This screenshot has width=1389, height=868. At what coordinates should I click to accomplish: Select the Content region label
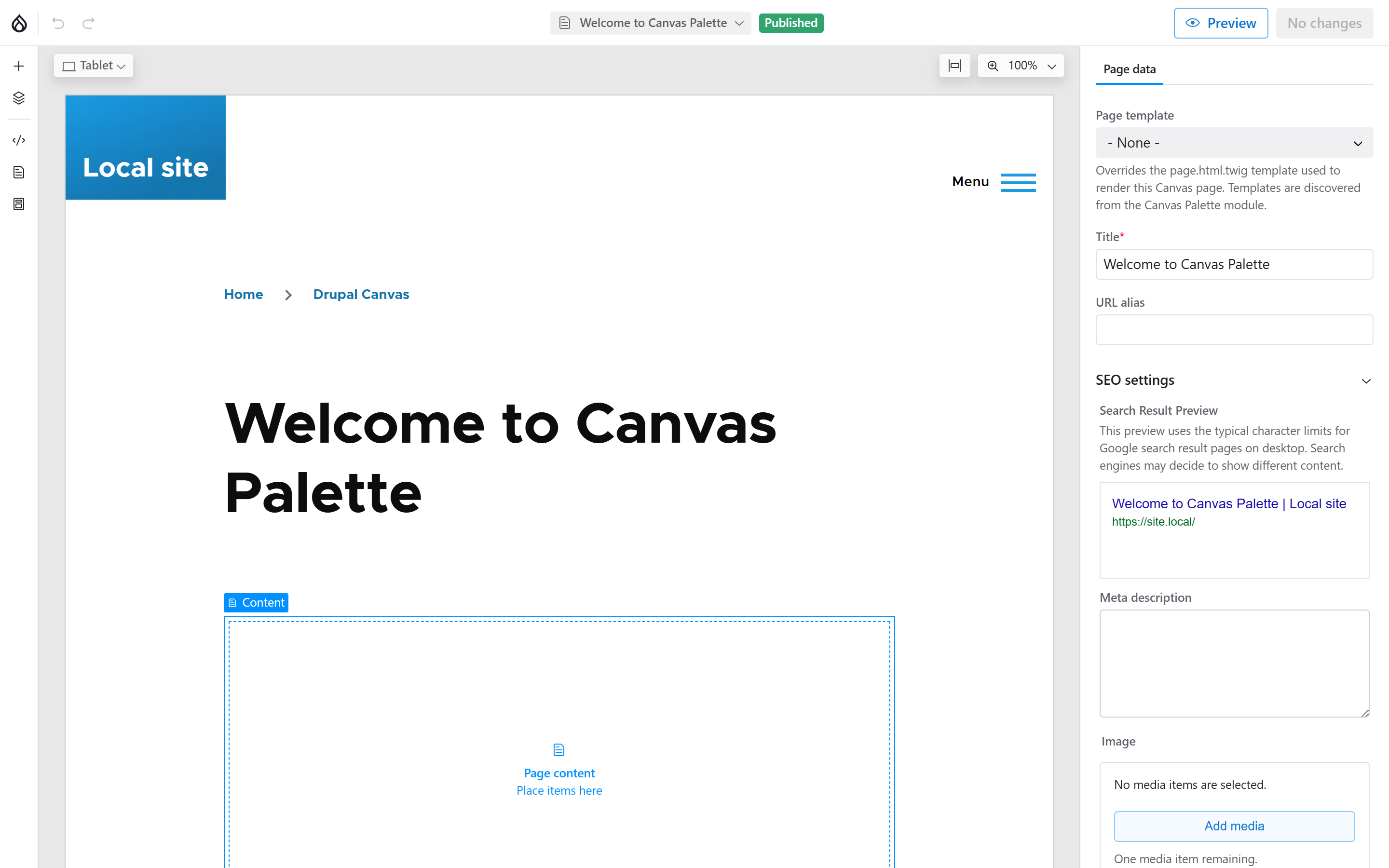256,603
